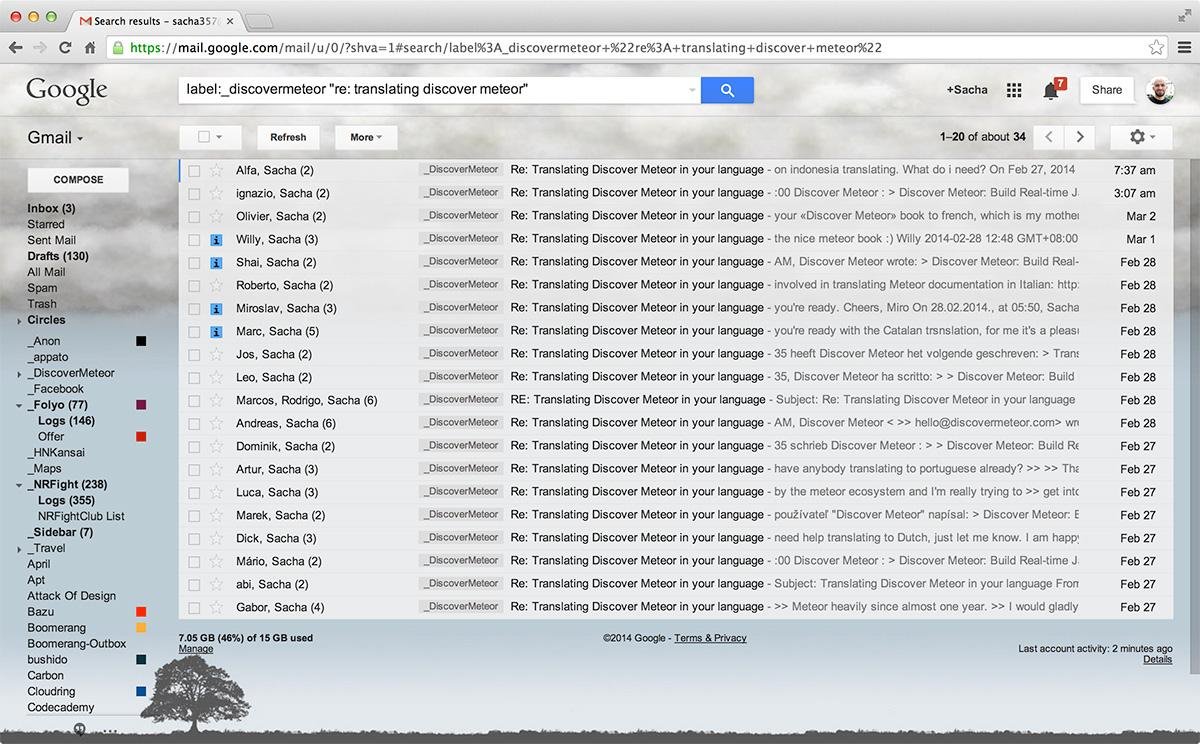The height and width of the screenshot is (744, 1200).
Task: Open the +Sacha profile link
Action: click(x=967, y=90)
